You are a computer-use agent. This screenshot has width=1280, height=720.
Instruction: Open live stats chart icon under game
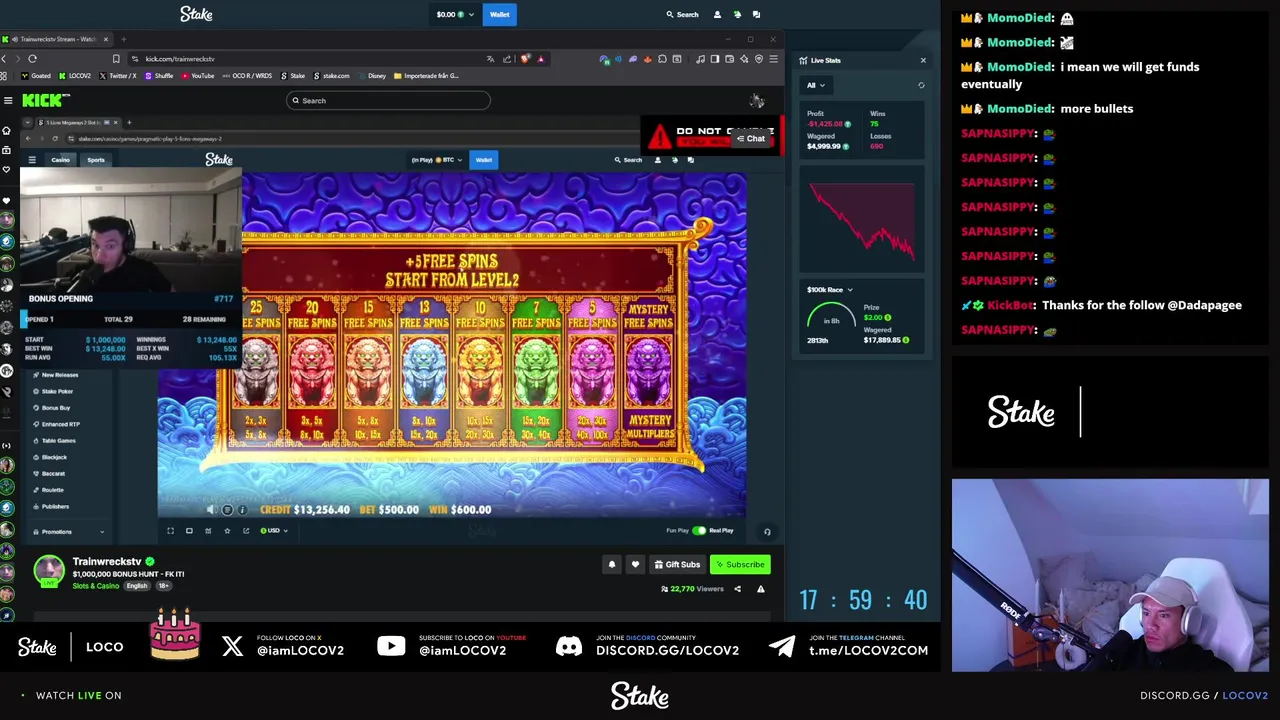click(x=208, y=531)
